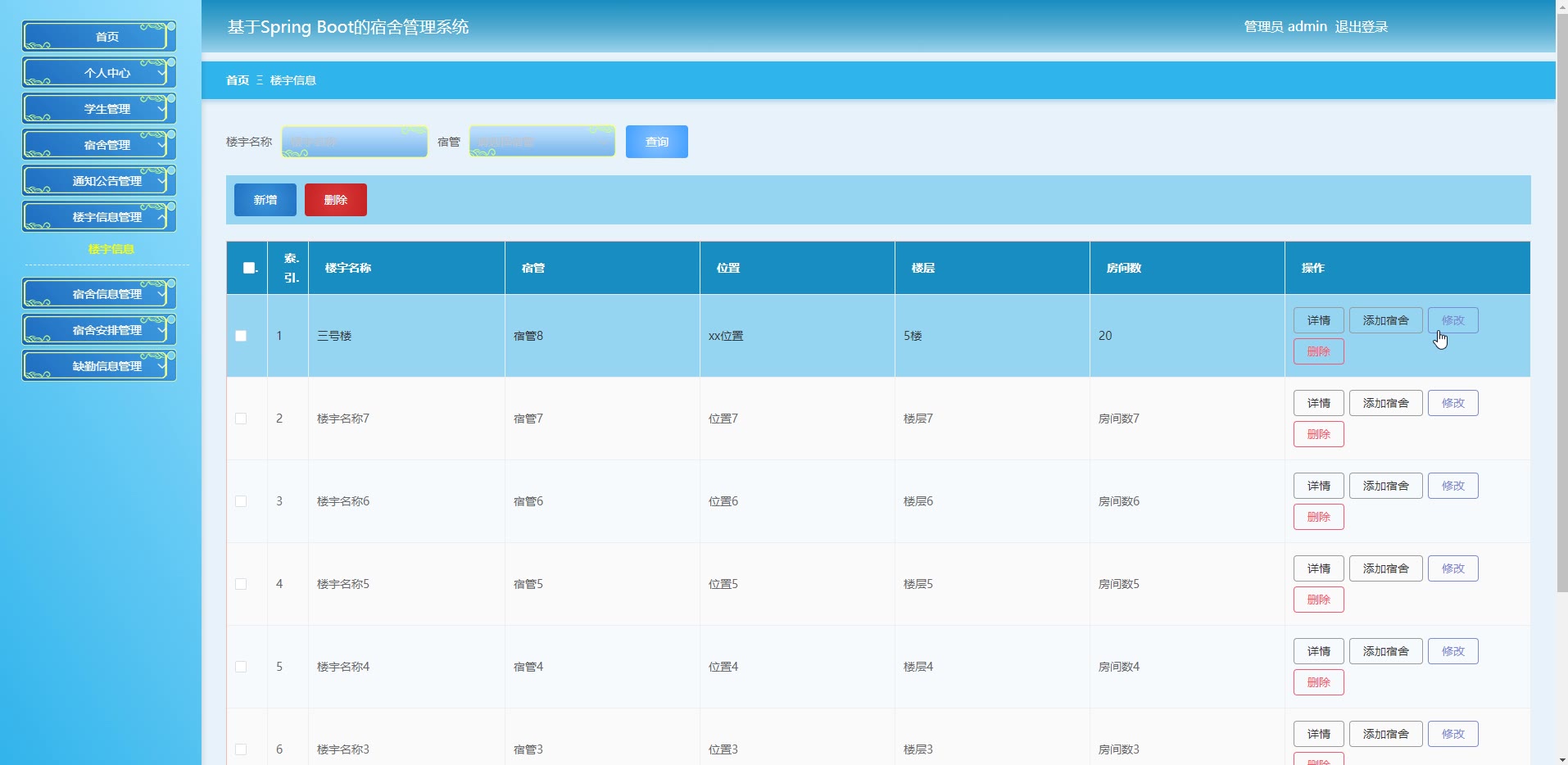Tick the checkbox for row 楼宇名称5

coord(241,584)
